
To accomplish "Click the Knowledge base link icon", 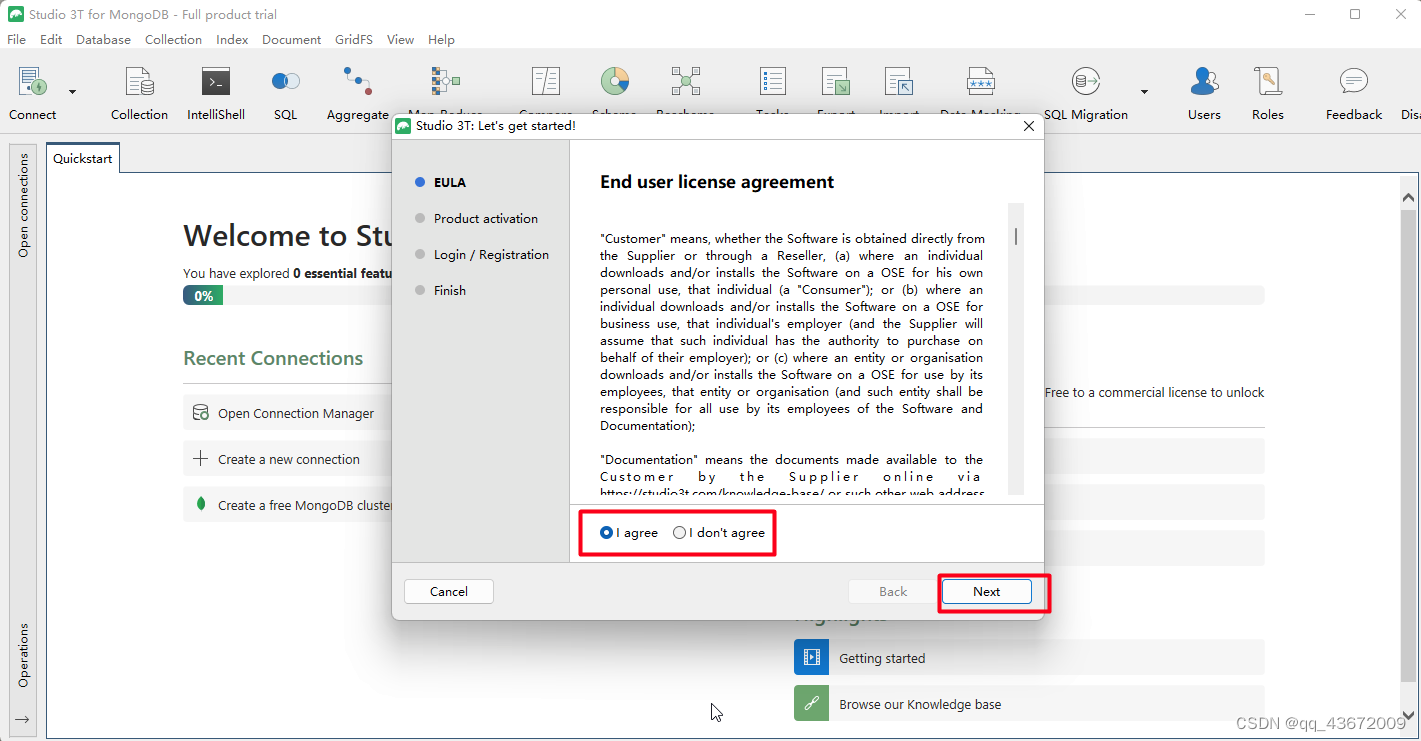I will click(812, 704).
